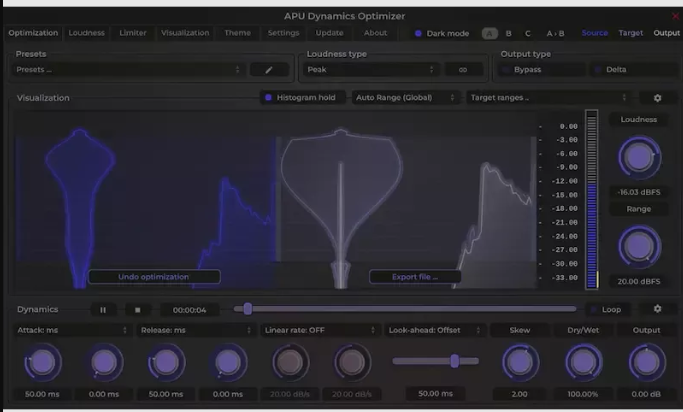
Task: Click the second Attack knob at 0.00 ms
Action: click(x=104, y=362)
